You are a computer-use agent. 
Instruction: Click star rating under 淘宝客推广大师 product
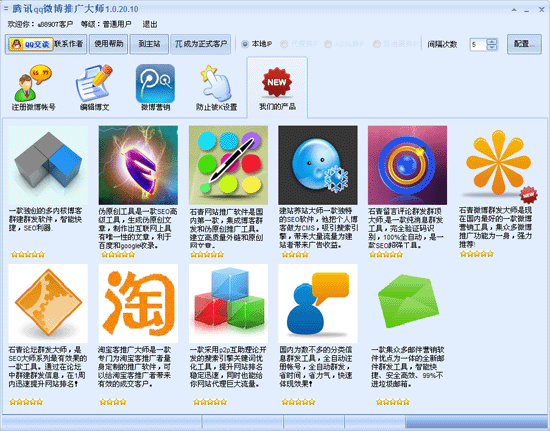point(113,402)
